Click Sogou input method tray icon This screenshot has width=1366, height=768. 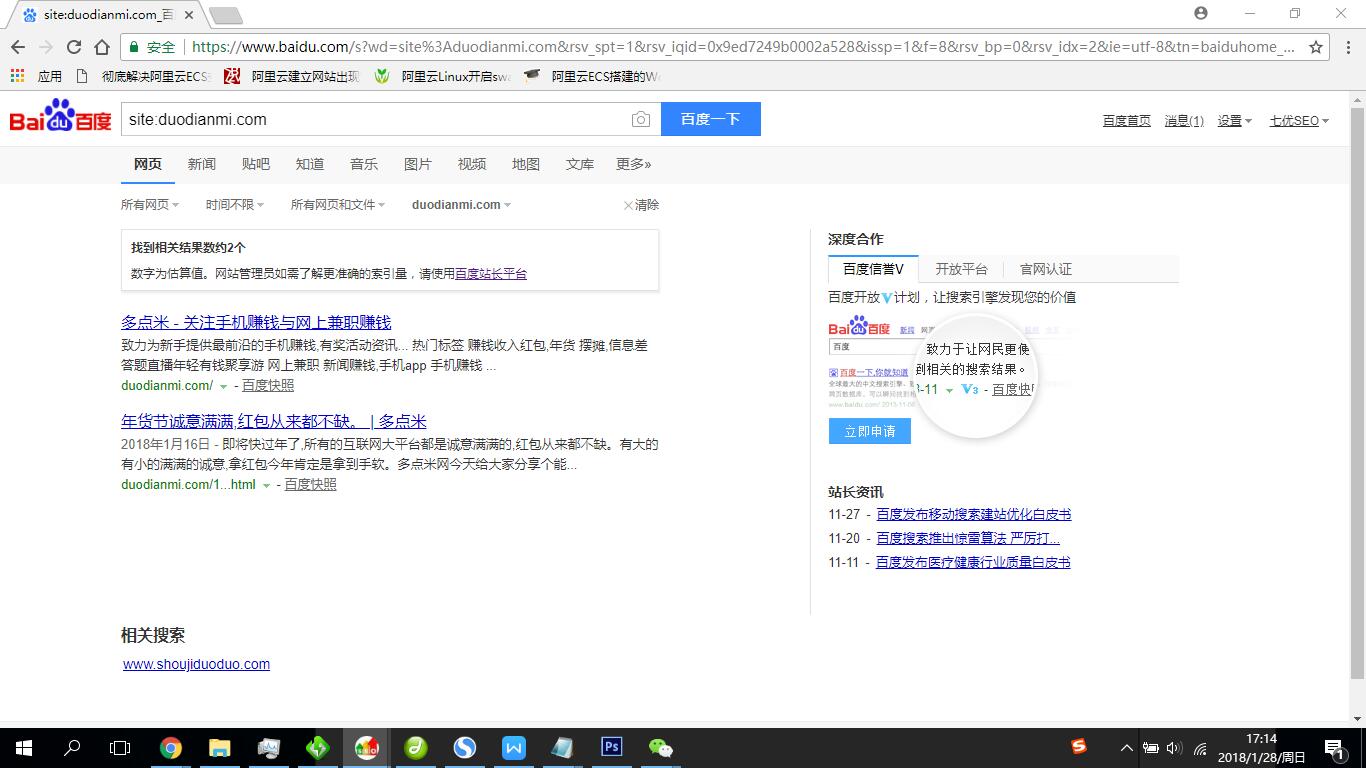(1079, 746)
